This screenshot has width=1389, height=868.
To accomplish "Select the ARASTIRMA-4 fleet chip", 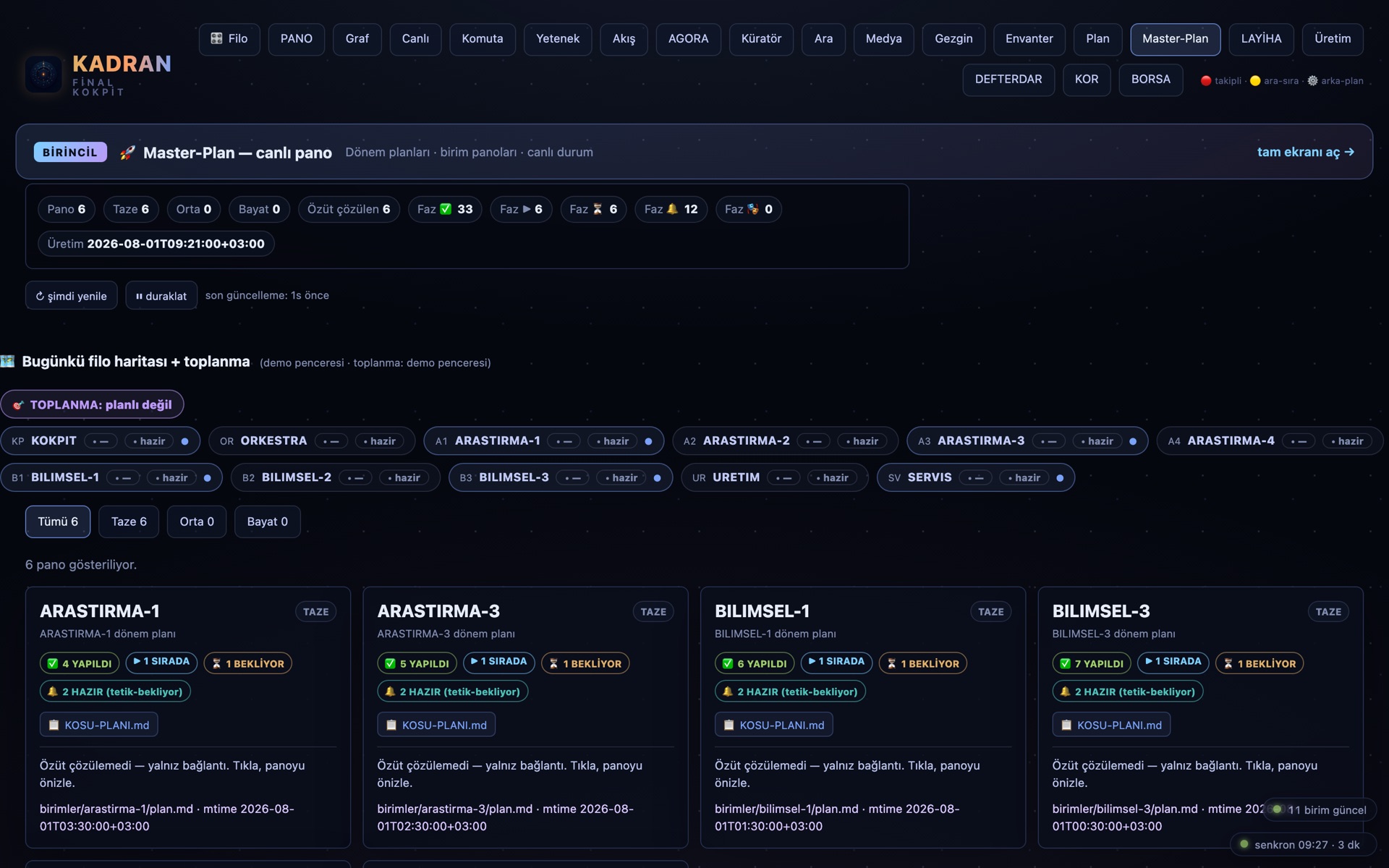I will tap(1270, 441).
